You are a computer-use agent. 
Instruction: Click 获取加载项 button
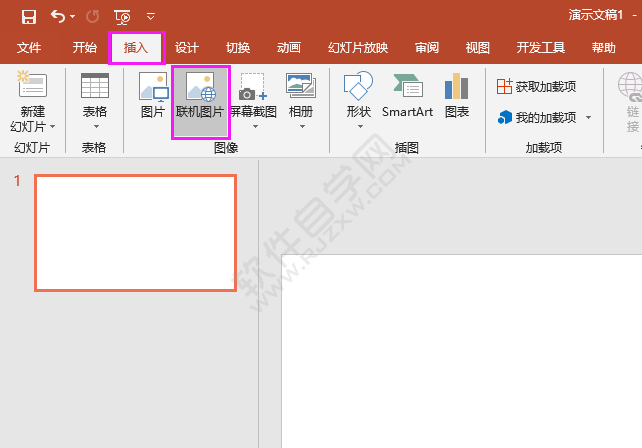pyautogui.click(x=536, y=86)
